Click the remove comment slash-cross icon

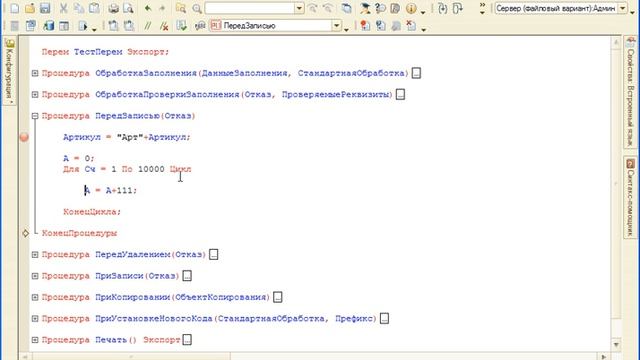pos(164,26)
